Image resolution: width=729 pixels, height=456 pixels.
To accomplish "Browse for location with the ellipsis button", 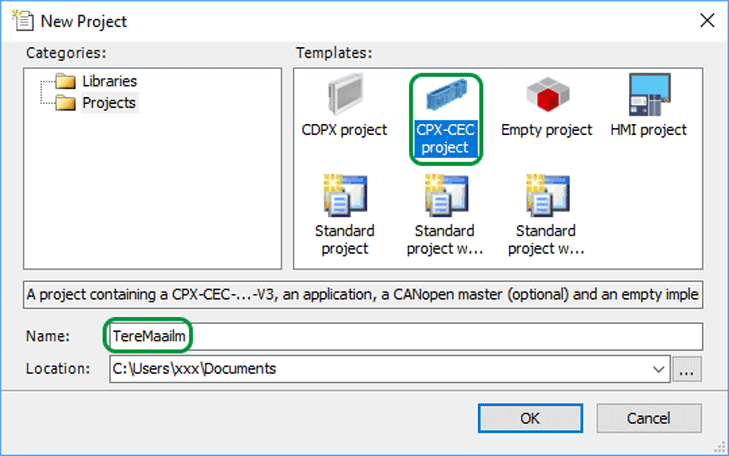I will [687, 370].
